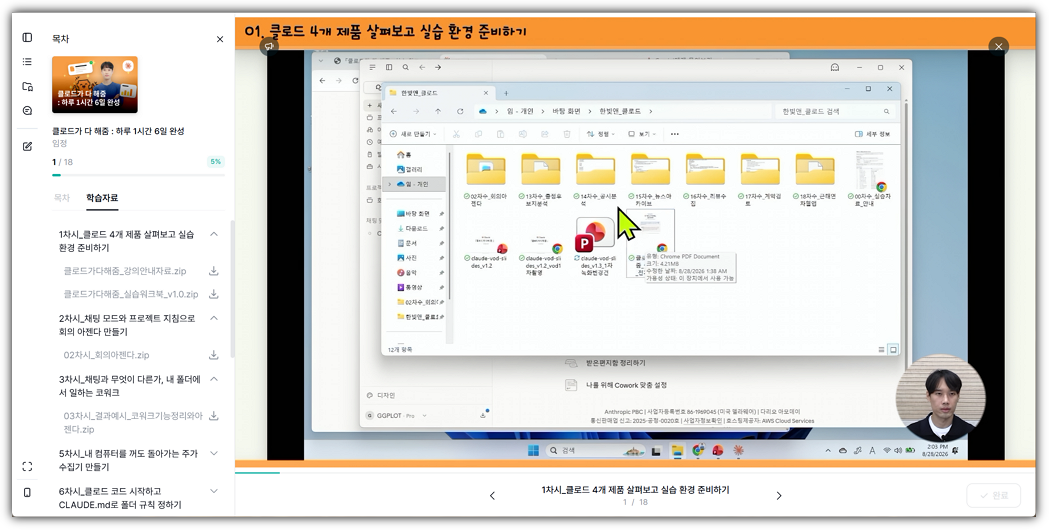
Task: Go to the previous lesson with left arrow
Action: coord(492,496)
